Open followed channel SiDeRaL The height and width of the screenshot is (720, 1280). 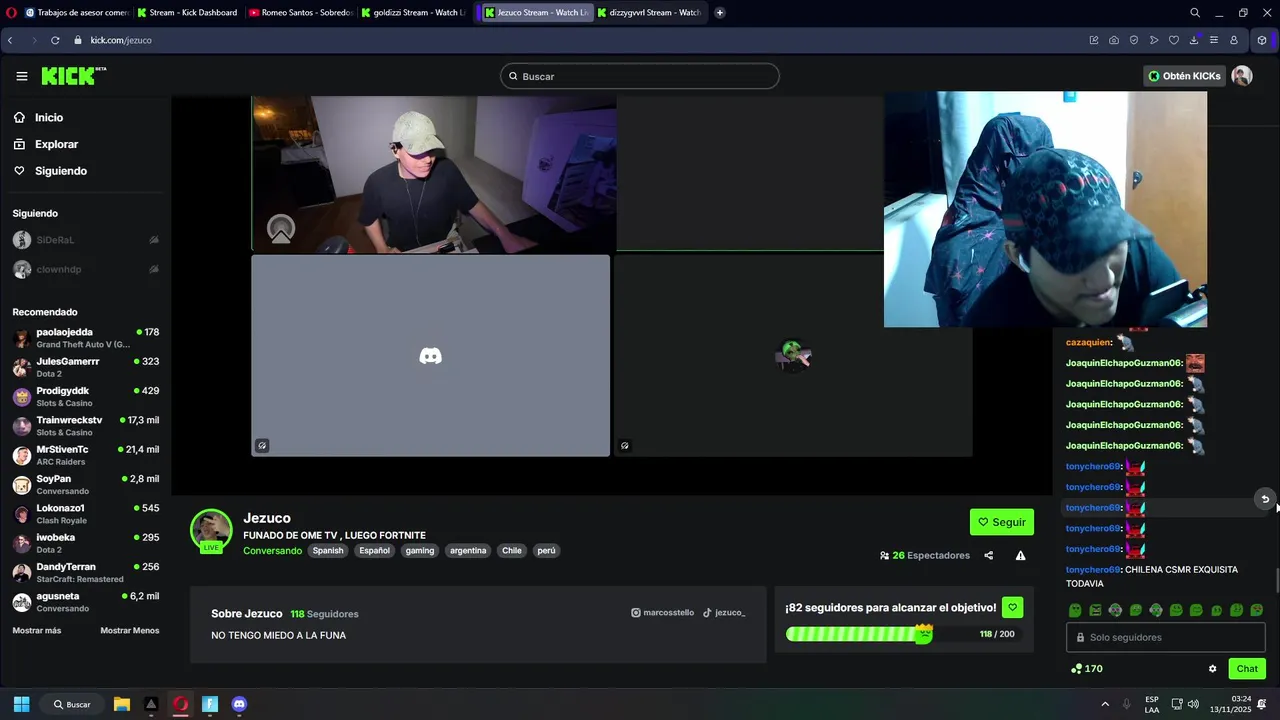click(x=86, y=240)
